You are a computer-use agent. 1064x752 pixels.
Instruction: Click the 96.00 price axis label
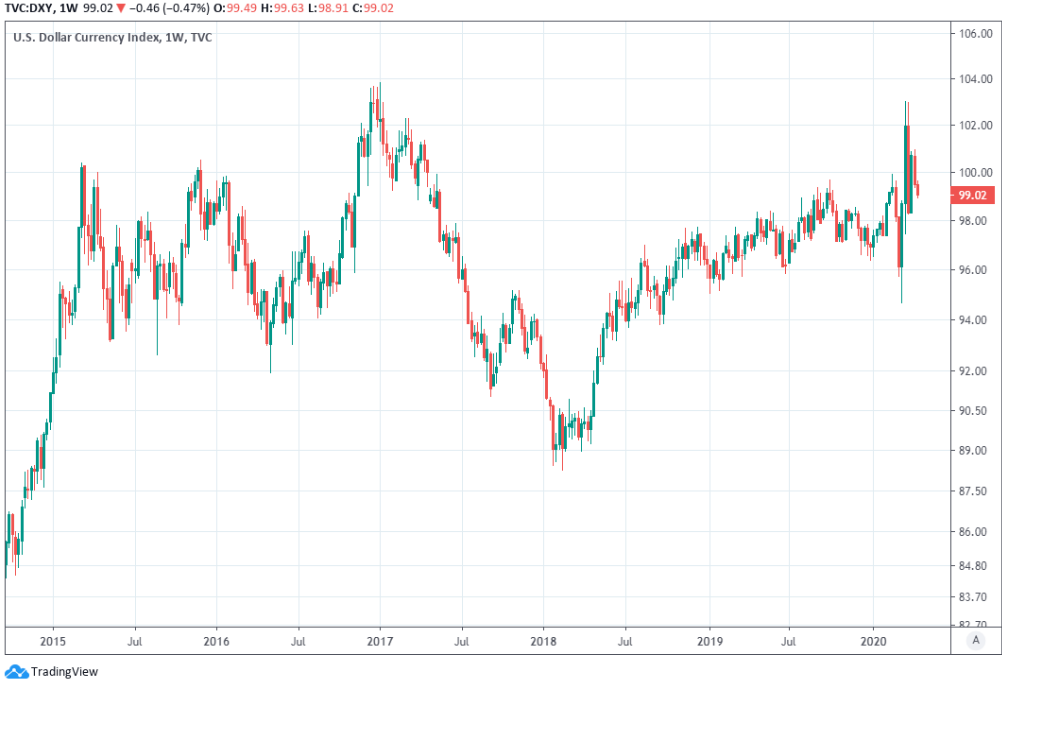pyautogui.click(x=972, y=269)
